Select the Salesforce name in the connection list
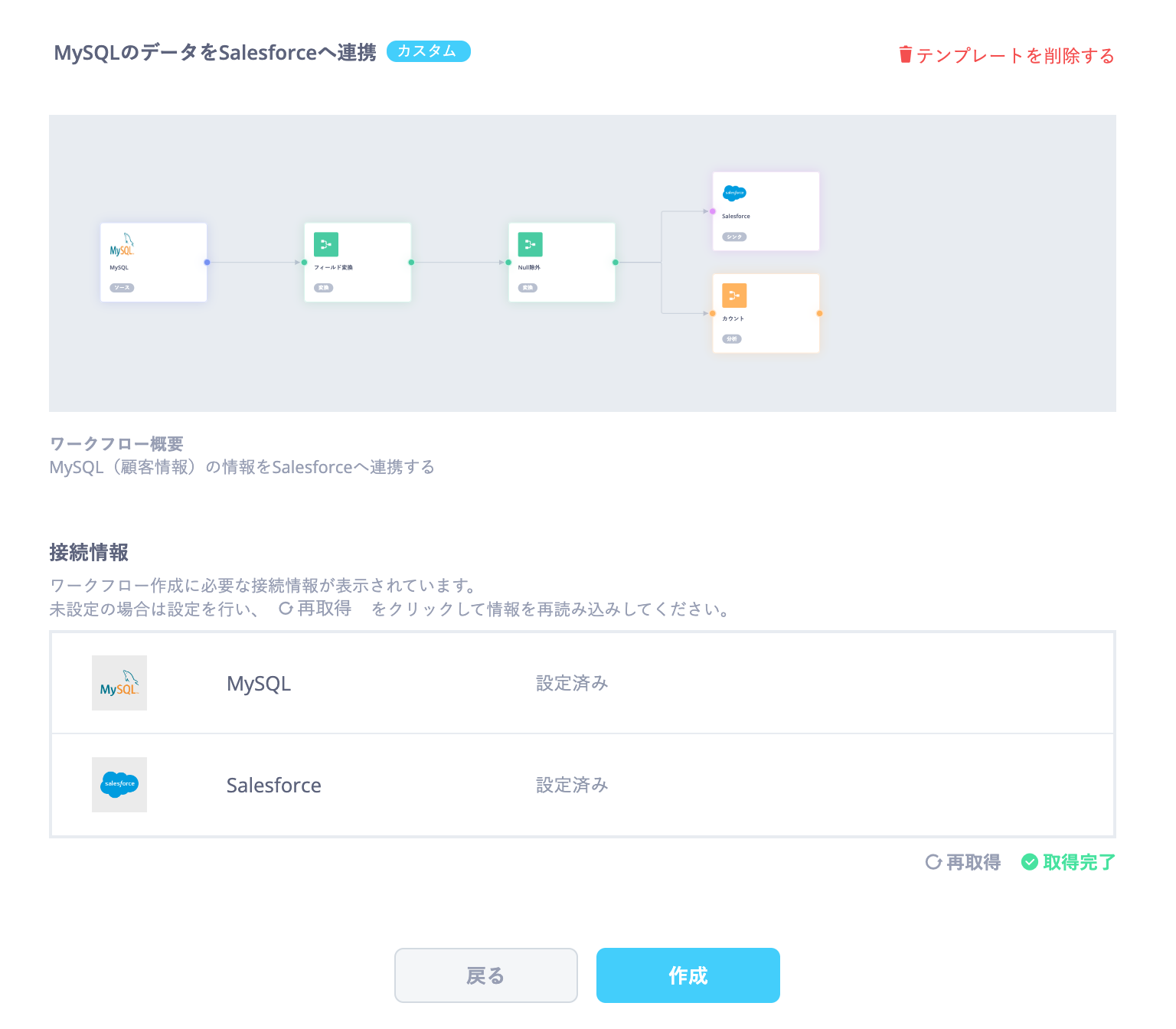1176x1029 pixels. point(273,786)
